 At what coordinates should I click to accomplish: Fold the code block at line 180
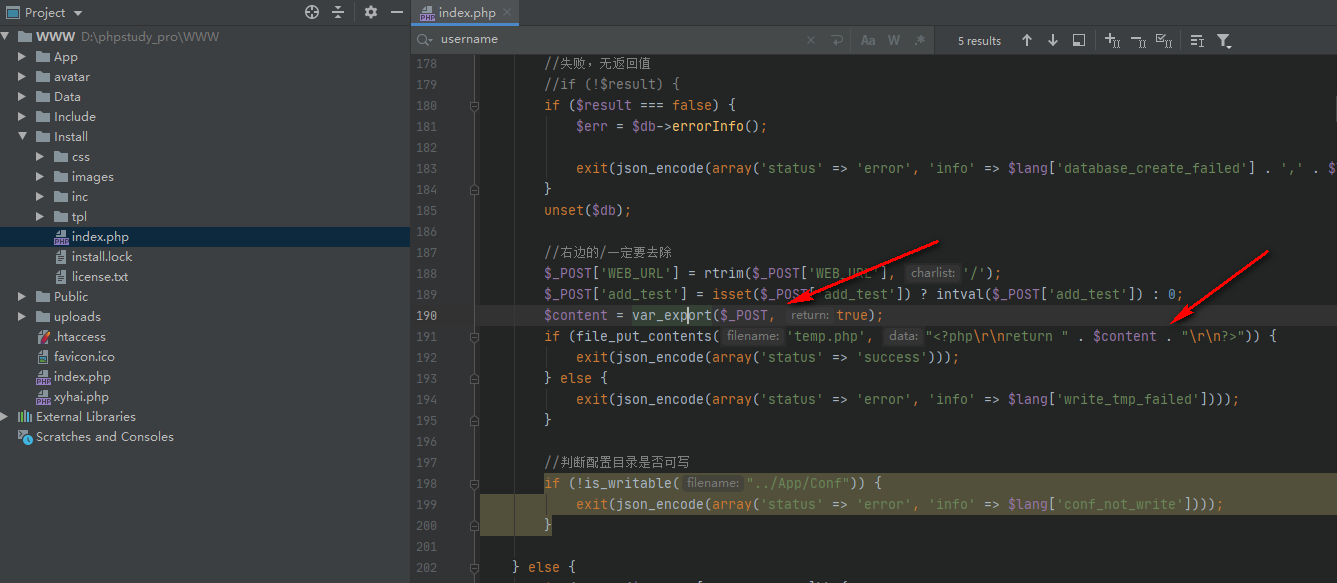click(474, 105)
